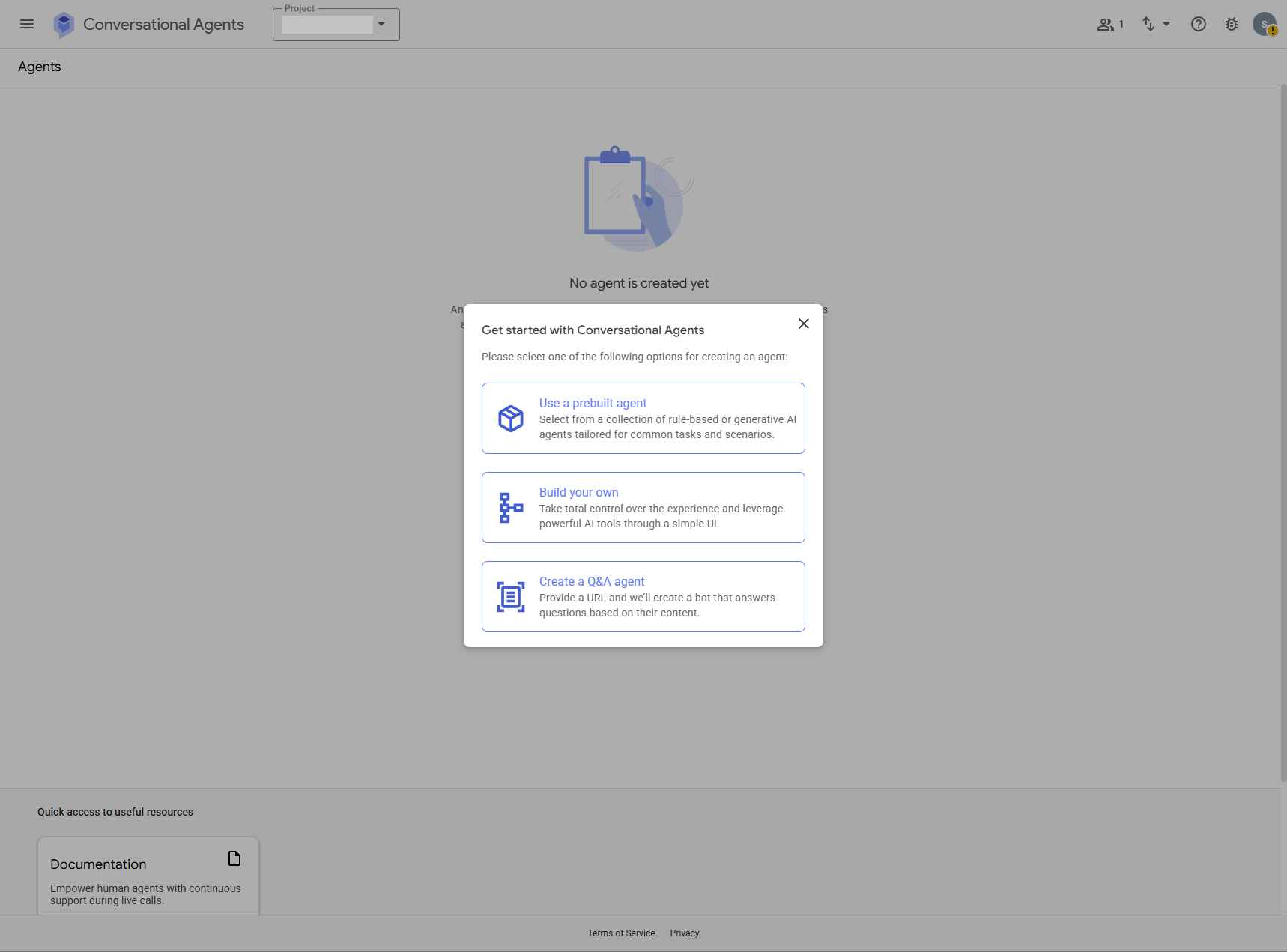Choose the Build your own option
Screen dimensions: 1287x952
(x=643, y=507)
